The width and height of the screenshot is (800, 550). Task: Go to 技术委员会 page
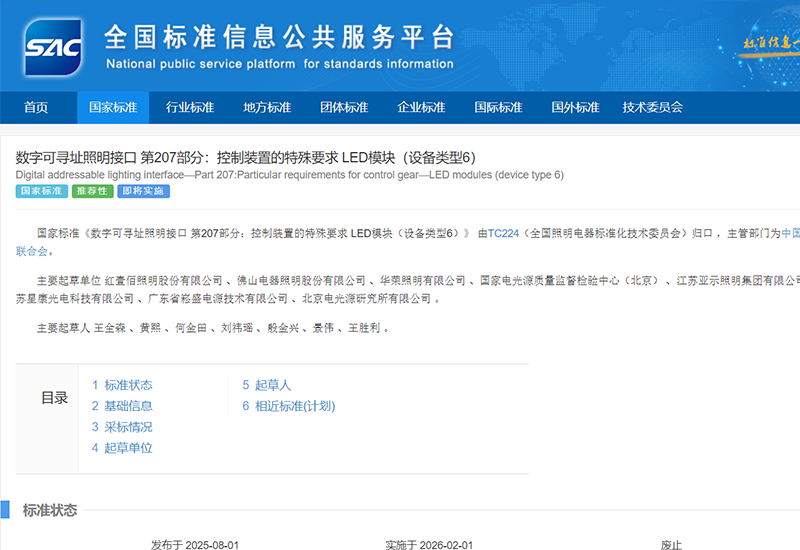coord(652,108)
